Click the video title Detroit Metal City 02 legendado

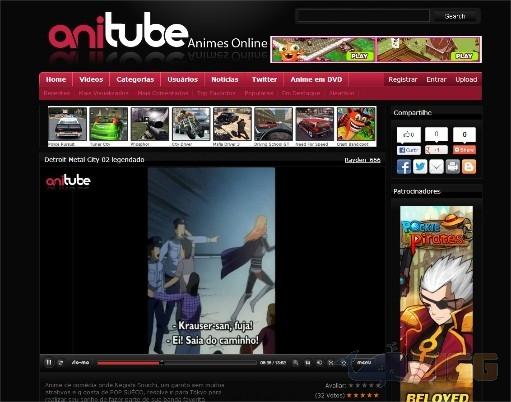pos(94,160)
